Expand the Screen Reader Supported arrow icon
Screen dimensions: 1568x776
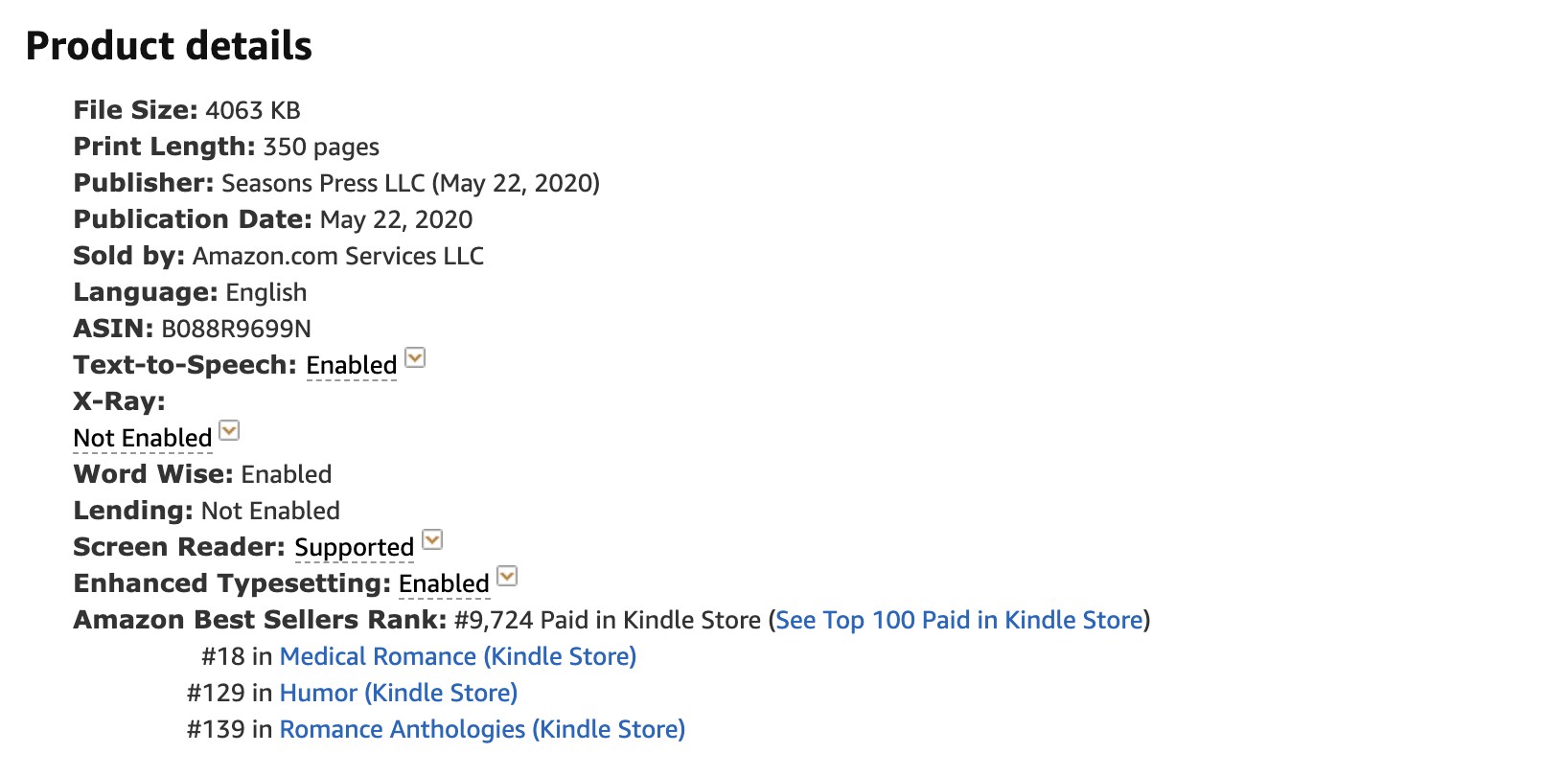pyautogui.click(x=432, y=539)
